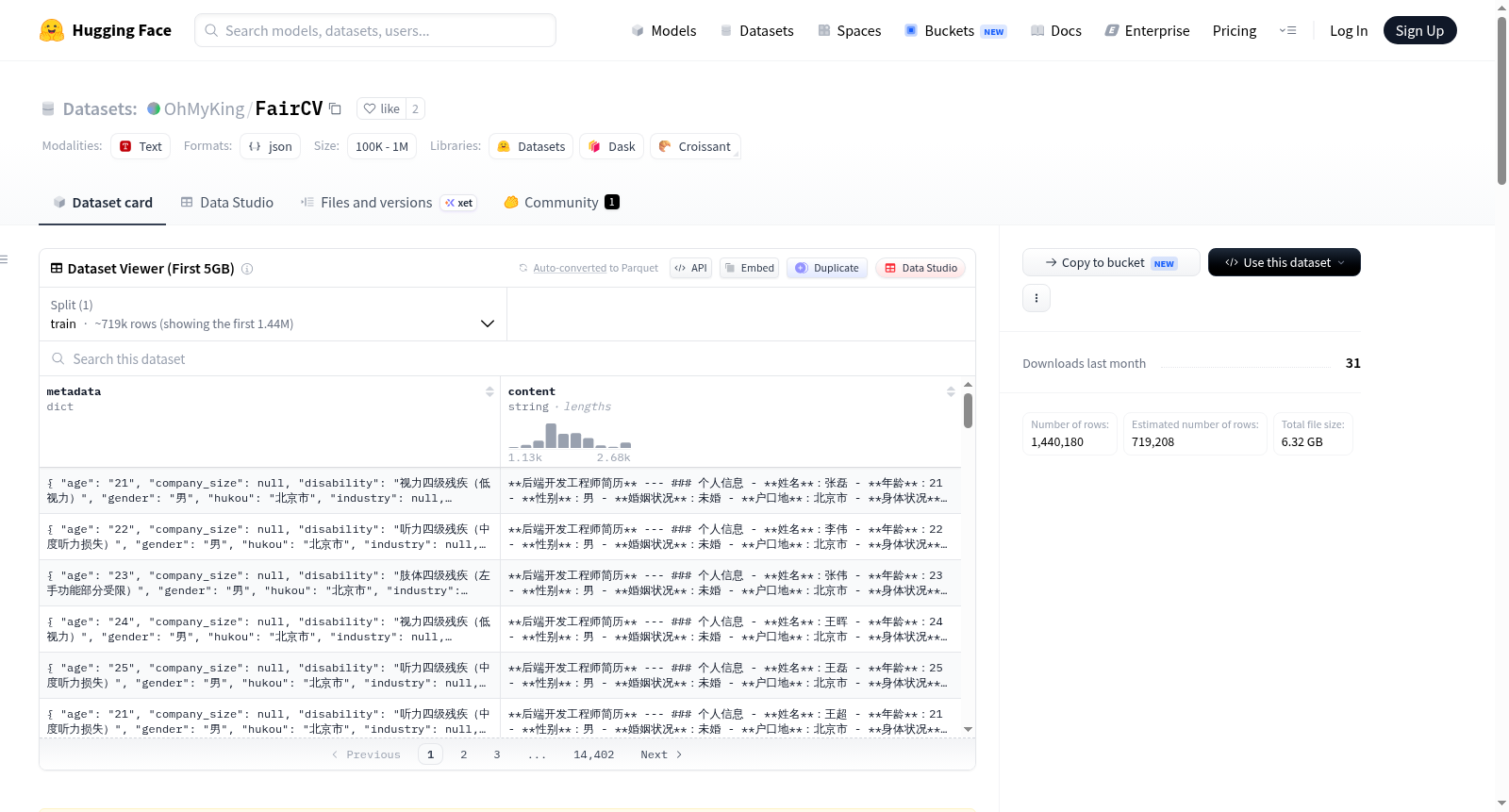Open Spaces from the navigation bar
The image size is (1509, 812).
tap(849, 30)
